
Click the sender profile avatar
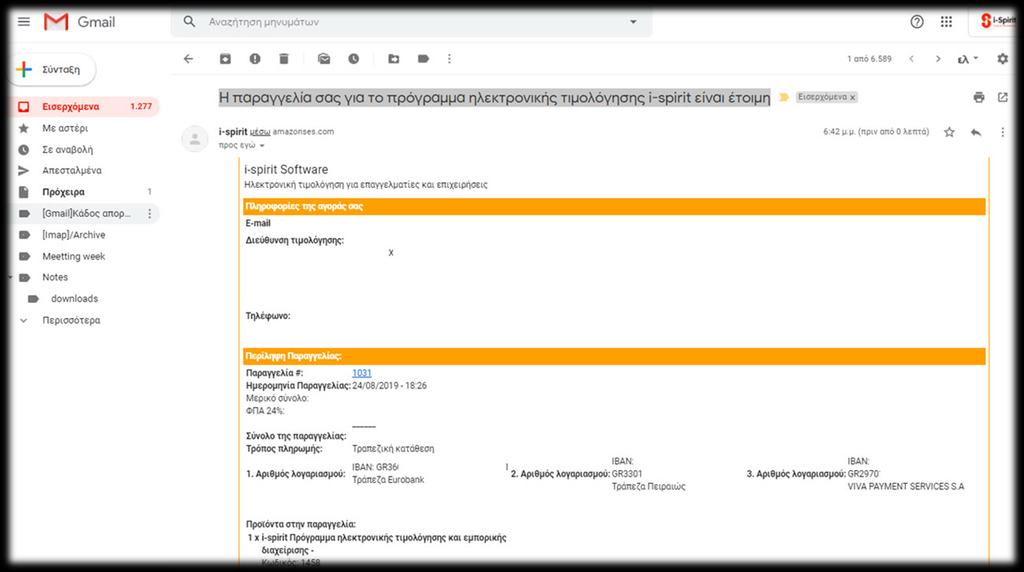tap(195, 138)
